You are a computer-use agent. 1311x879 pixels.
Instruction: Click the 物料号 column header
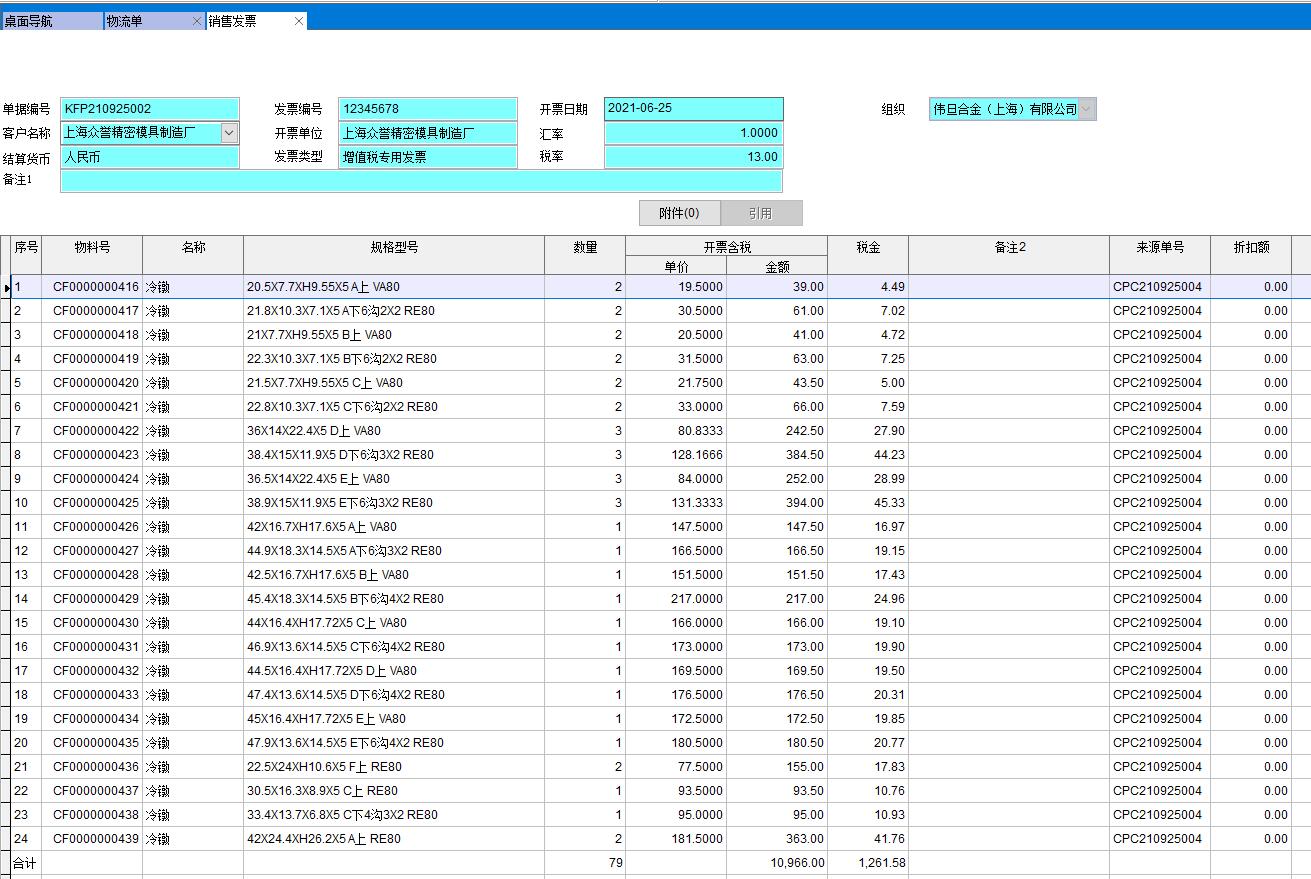pos(92,248)
